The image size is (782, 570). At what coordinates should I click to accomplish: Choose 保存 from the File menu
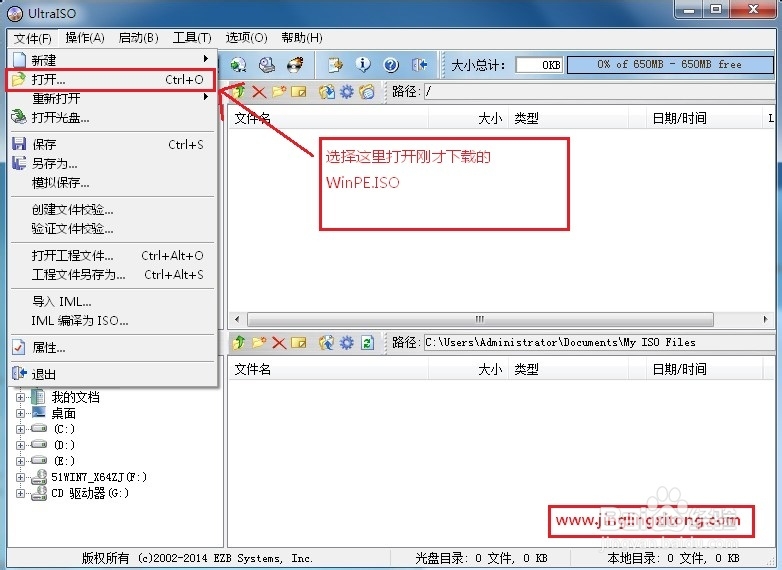coord(112,144)
